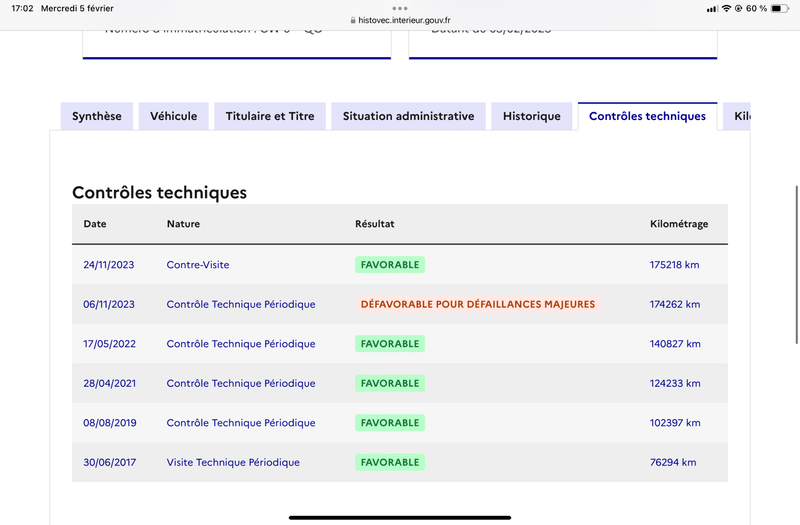Click the date 28/04/2021
The height and width of the screenshot is (525, 800).
[110, 383]
